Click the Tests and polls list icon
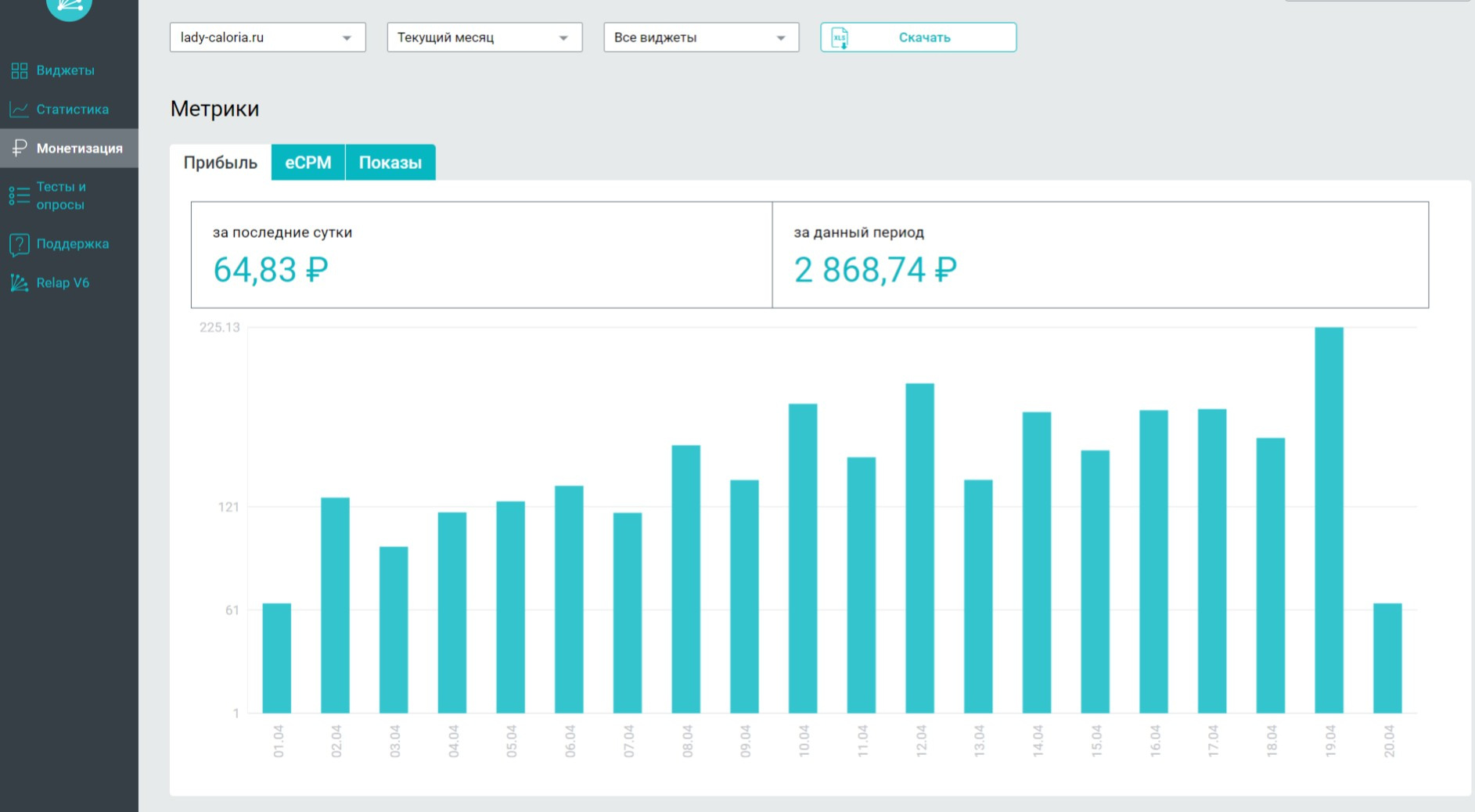Image resolution: width=1475 pixels, height=812 pixels. click(x=20, y=196)
